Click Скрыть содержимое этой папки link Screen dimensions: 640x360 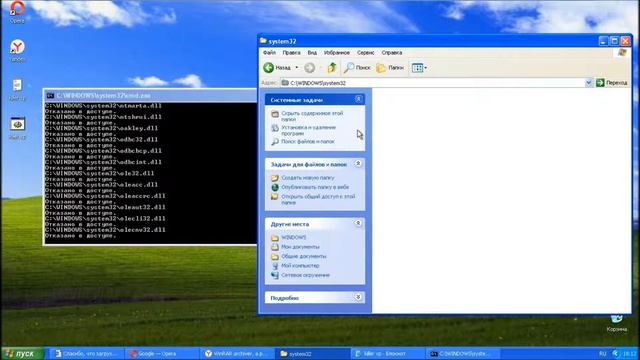coord(312,116)
